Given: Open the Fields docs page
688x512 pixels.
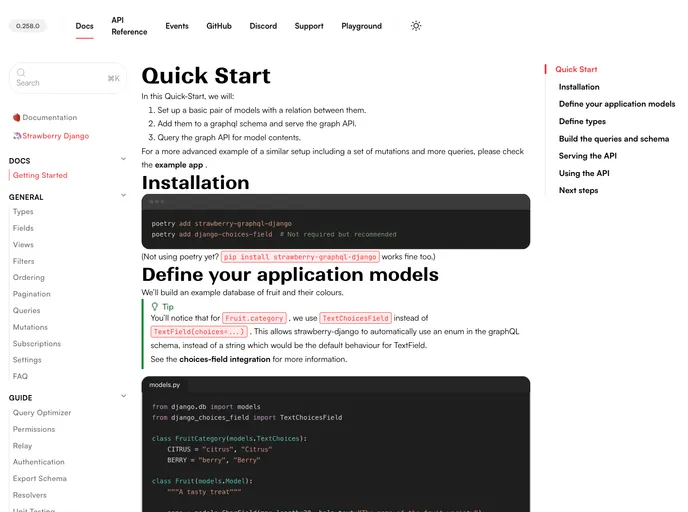Looking at the screenshot, I should click(23, 228).
